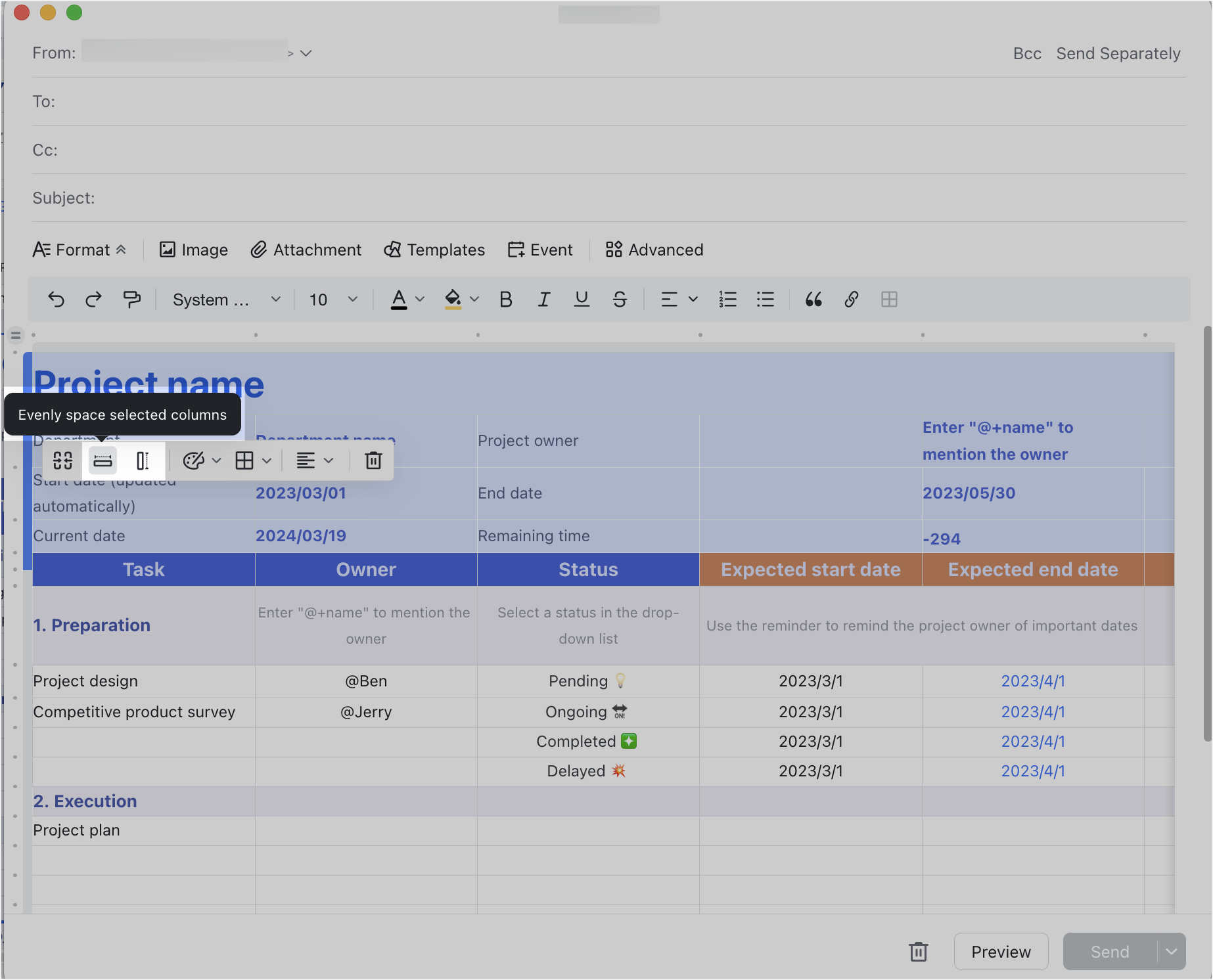Click the message body vertical scrollbar

(1207, 533)
